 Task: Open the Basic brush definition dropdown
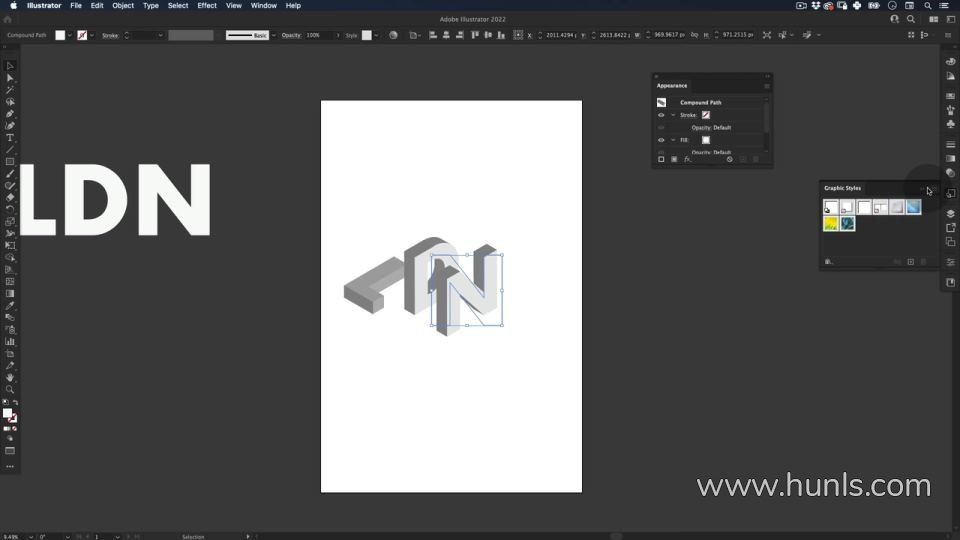pos(273,35)
